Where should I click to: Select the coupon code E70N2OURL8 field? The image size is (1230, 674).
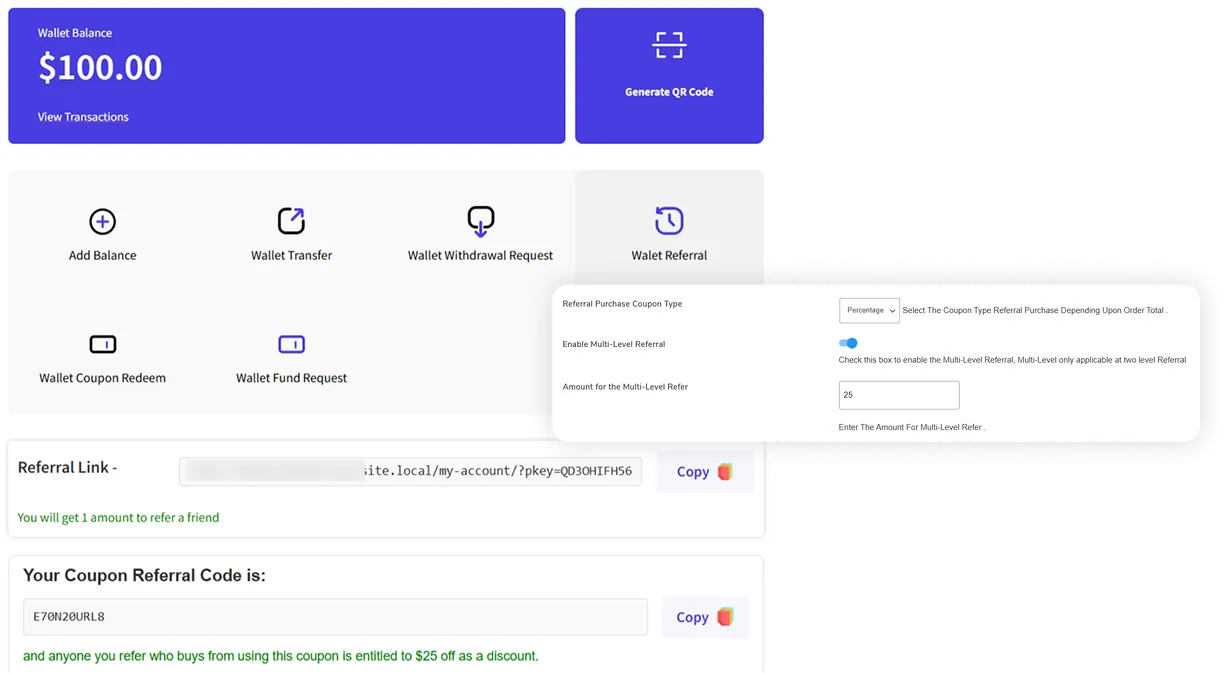point(335,617)
